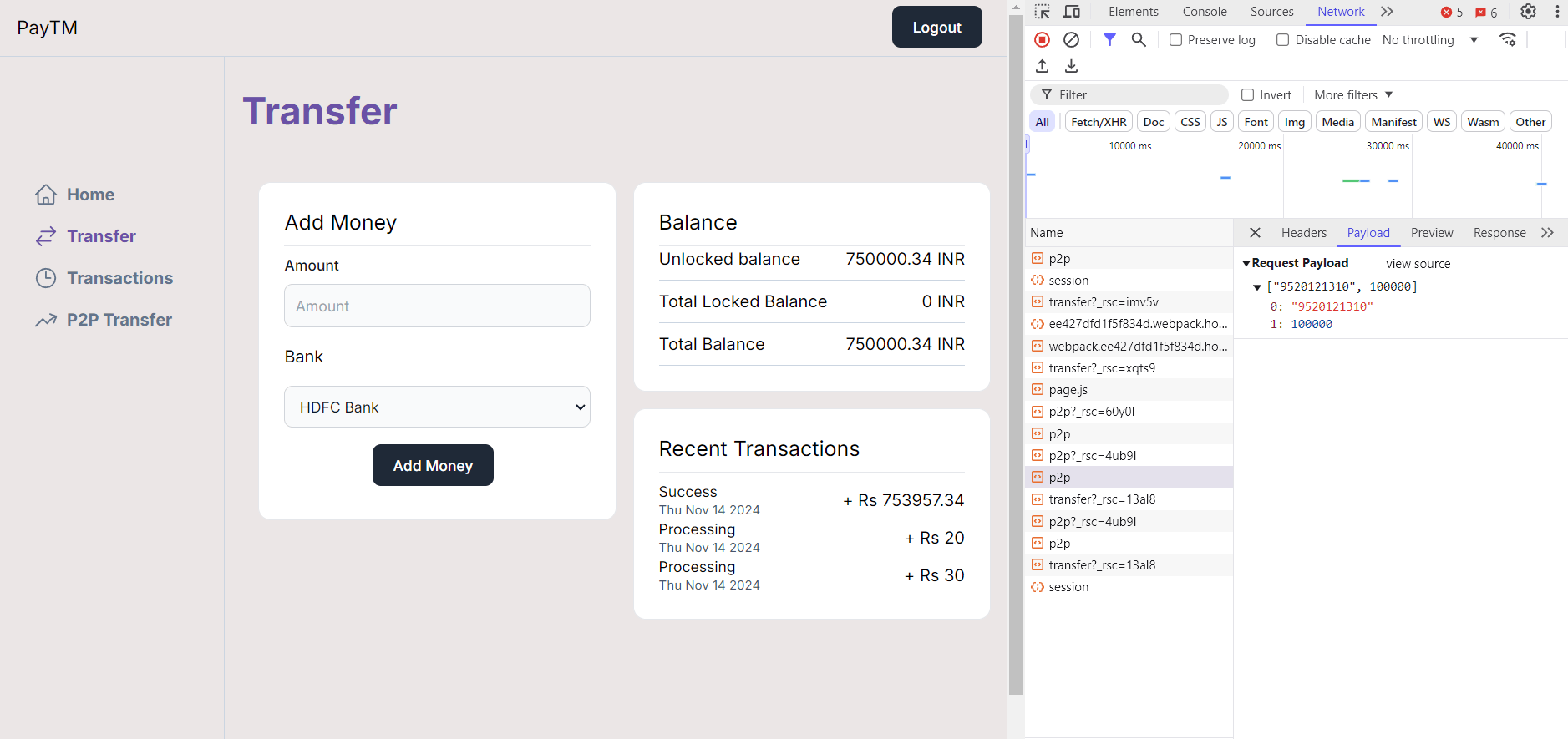Select the transfer?_rsc=xqts9 request row
Screen dimensions: 1568x739
(1129, 368)
